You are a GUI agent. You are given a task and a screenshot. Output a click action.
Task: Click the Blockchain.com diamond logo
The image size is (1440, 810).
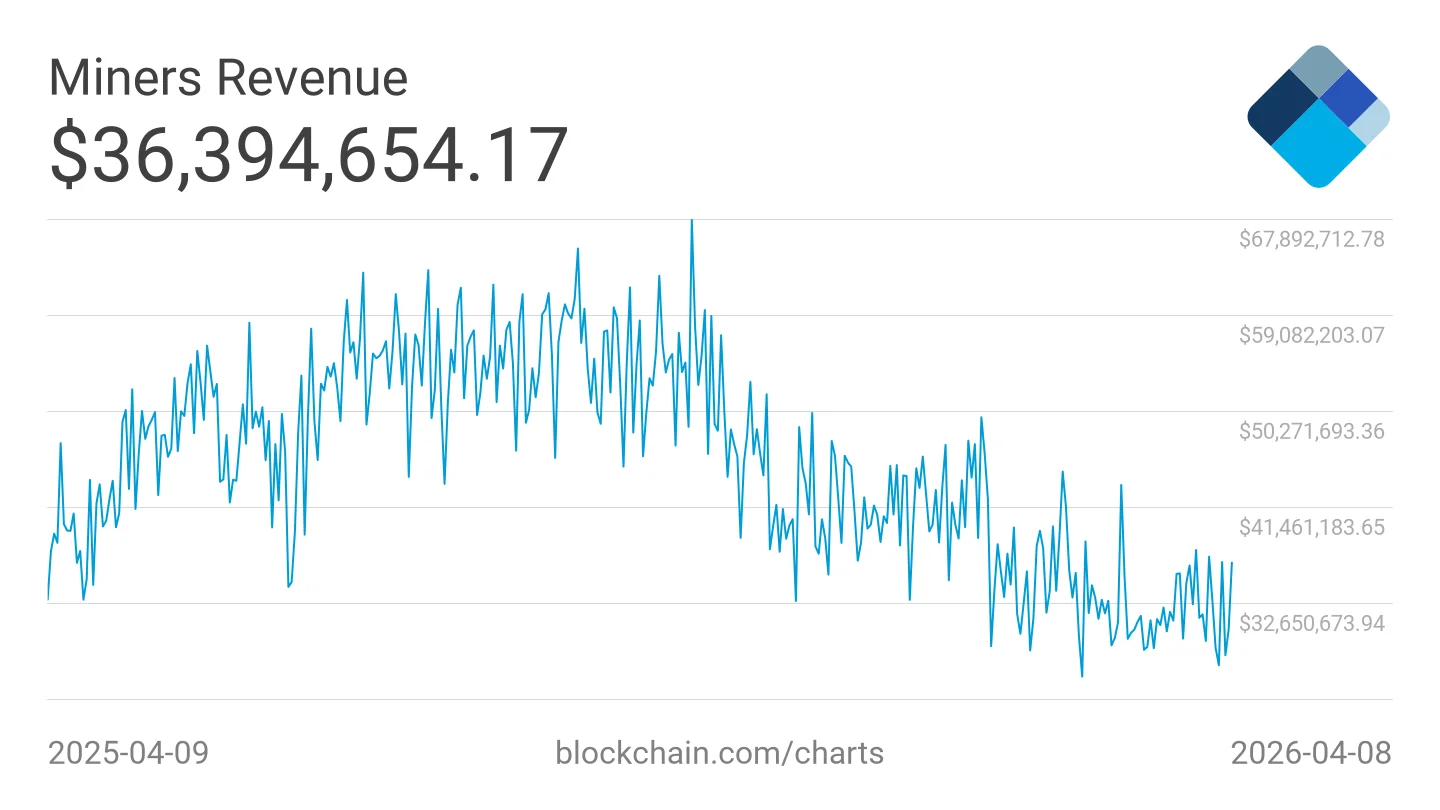pos(1318,116)
